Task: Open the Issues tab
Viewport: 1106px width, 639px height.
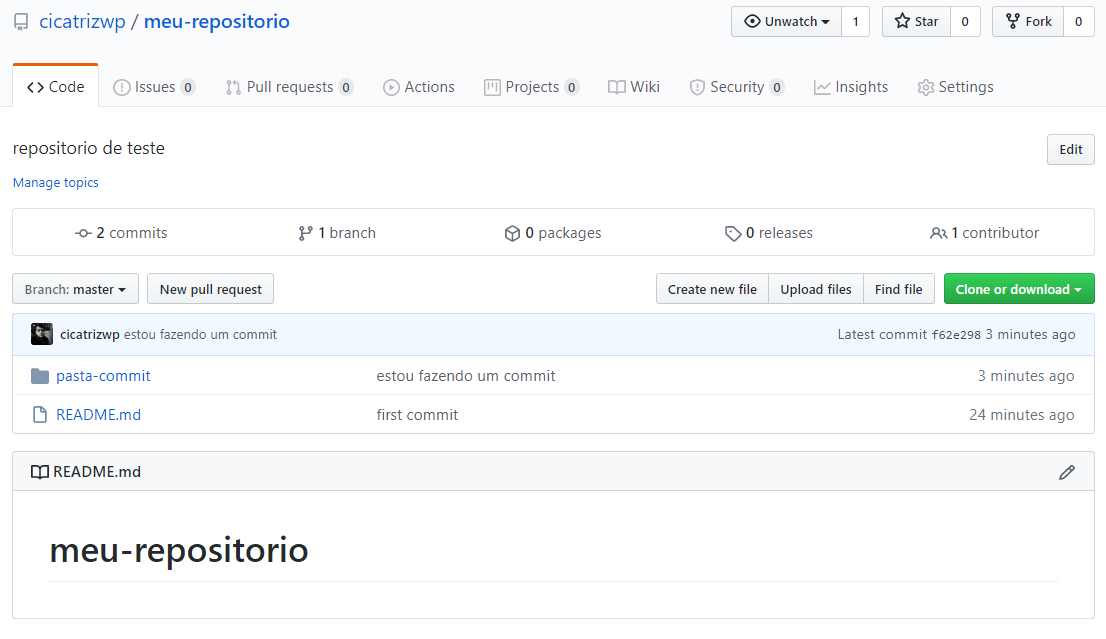Action: [x=154, y=87]
